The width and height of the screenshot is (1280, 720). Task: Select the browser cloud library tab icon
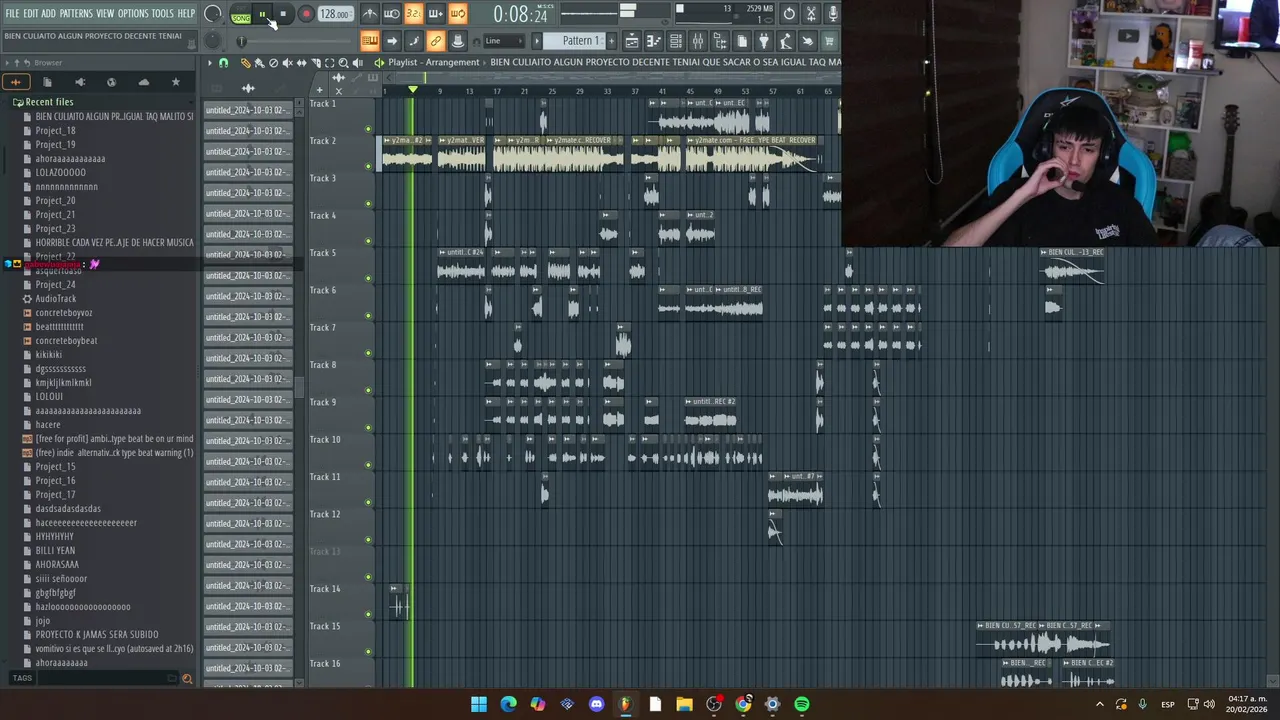[143, 82]
